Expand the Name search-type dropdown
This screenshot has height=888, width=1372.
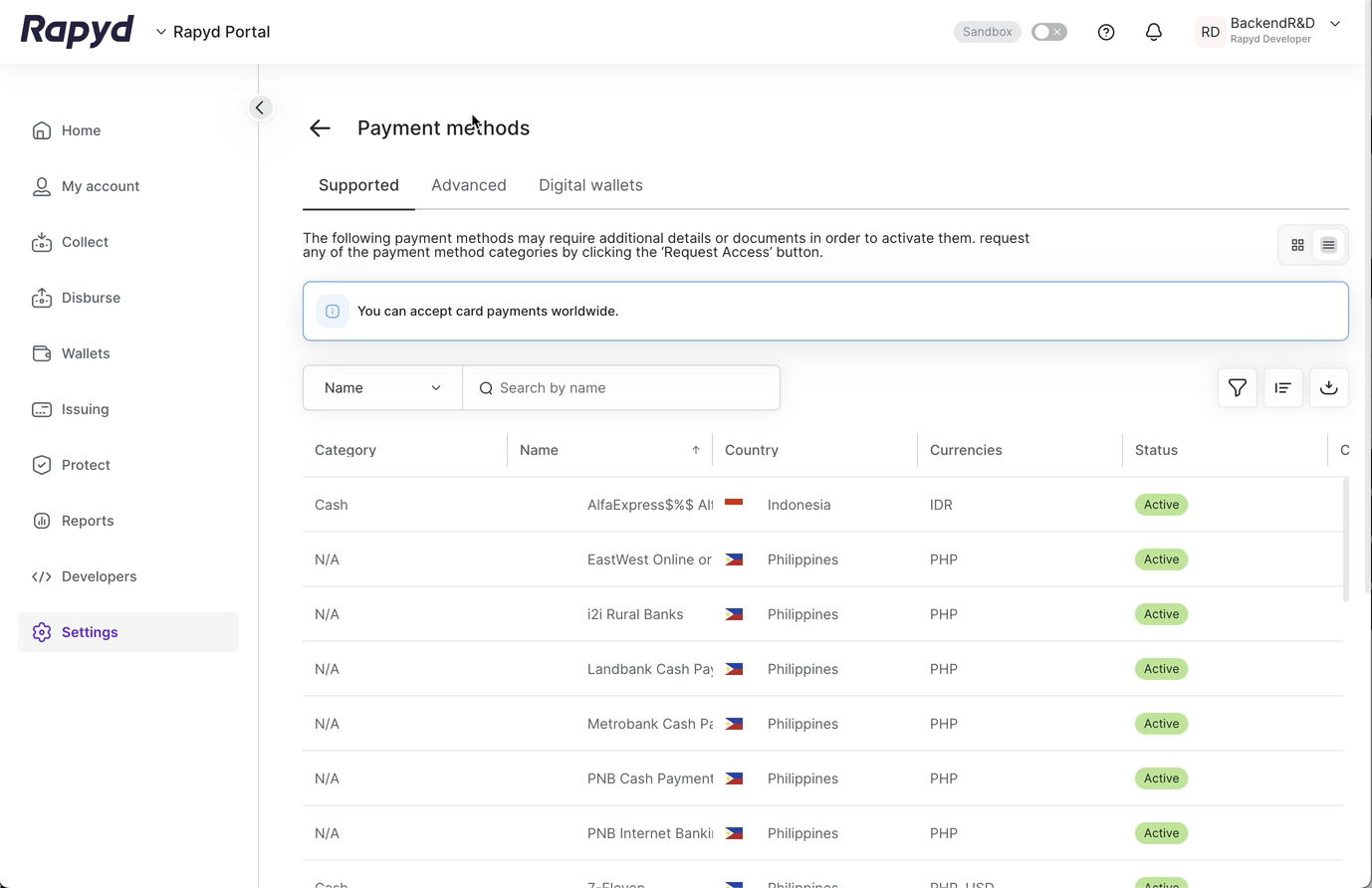[382, 388]
